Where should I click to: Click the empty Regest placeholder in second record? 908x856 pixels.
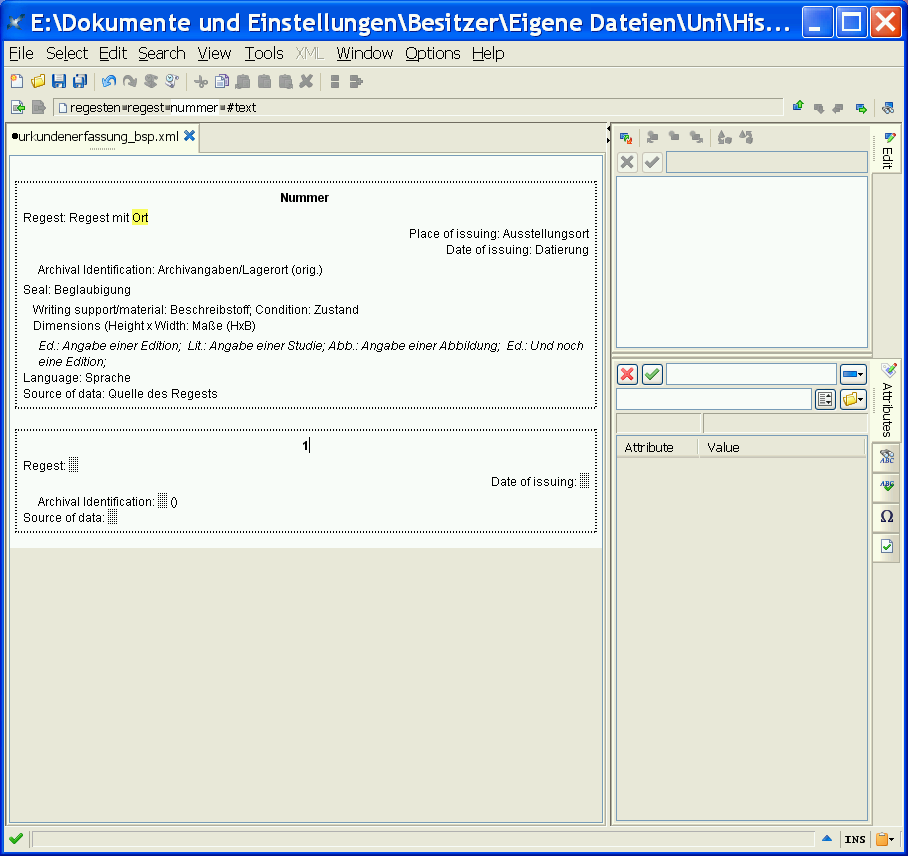coord(74,465)
